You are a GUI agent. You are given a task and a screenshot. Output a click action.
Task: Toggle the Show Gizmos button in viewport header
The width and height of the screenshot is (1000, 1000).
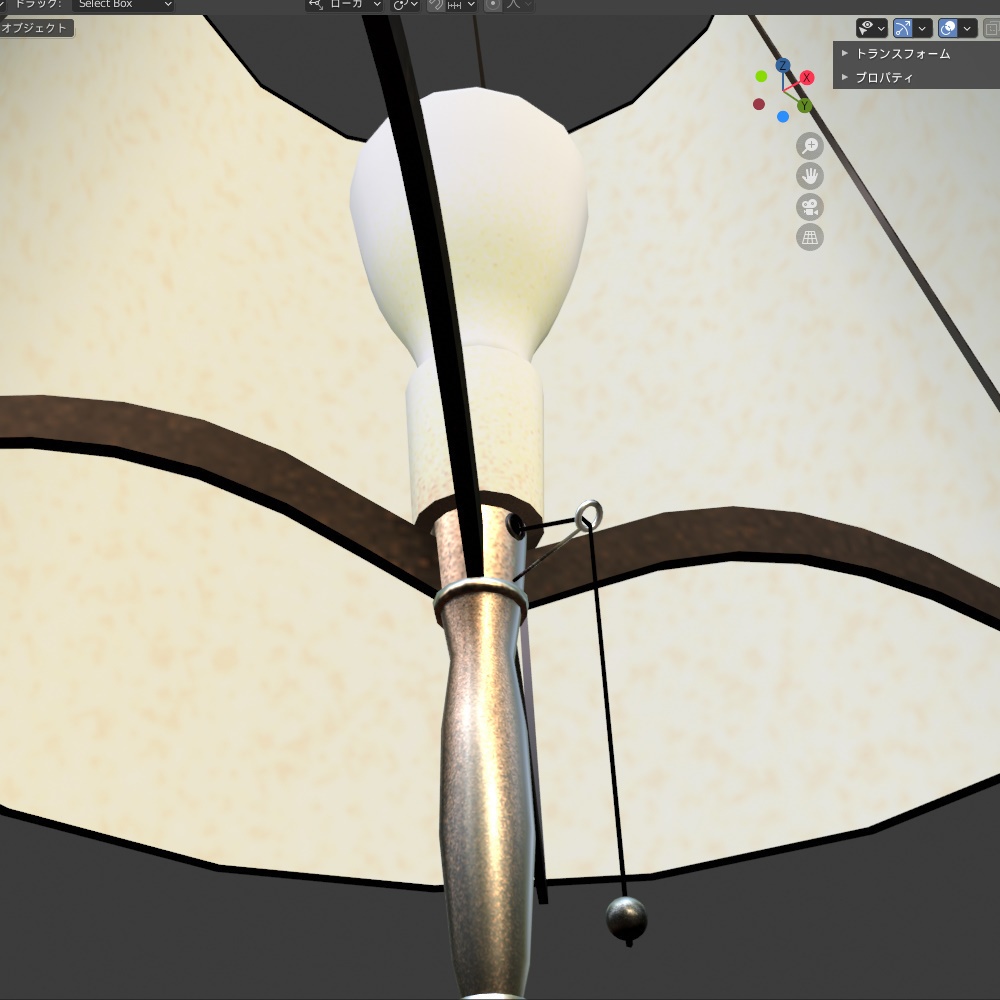point(903,28)
